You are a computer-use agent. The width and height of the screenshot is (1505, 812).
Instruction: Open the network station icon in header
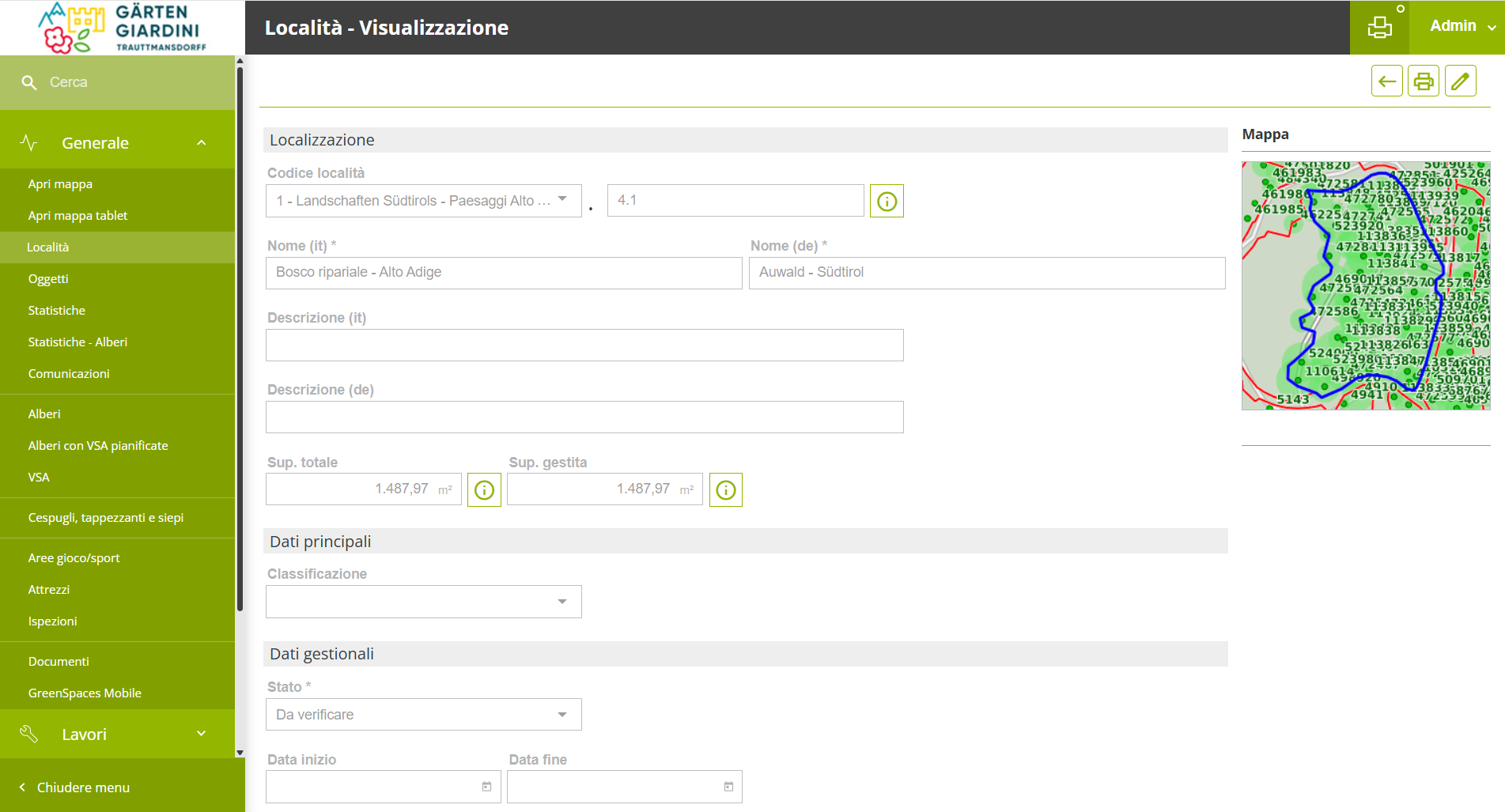coord(1380,27)
